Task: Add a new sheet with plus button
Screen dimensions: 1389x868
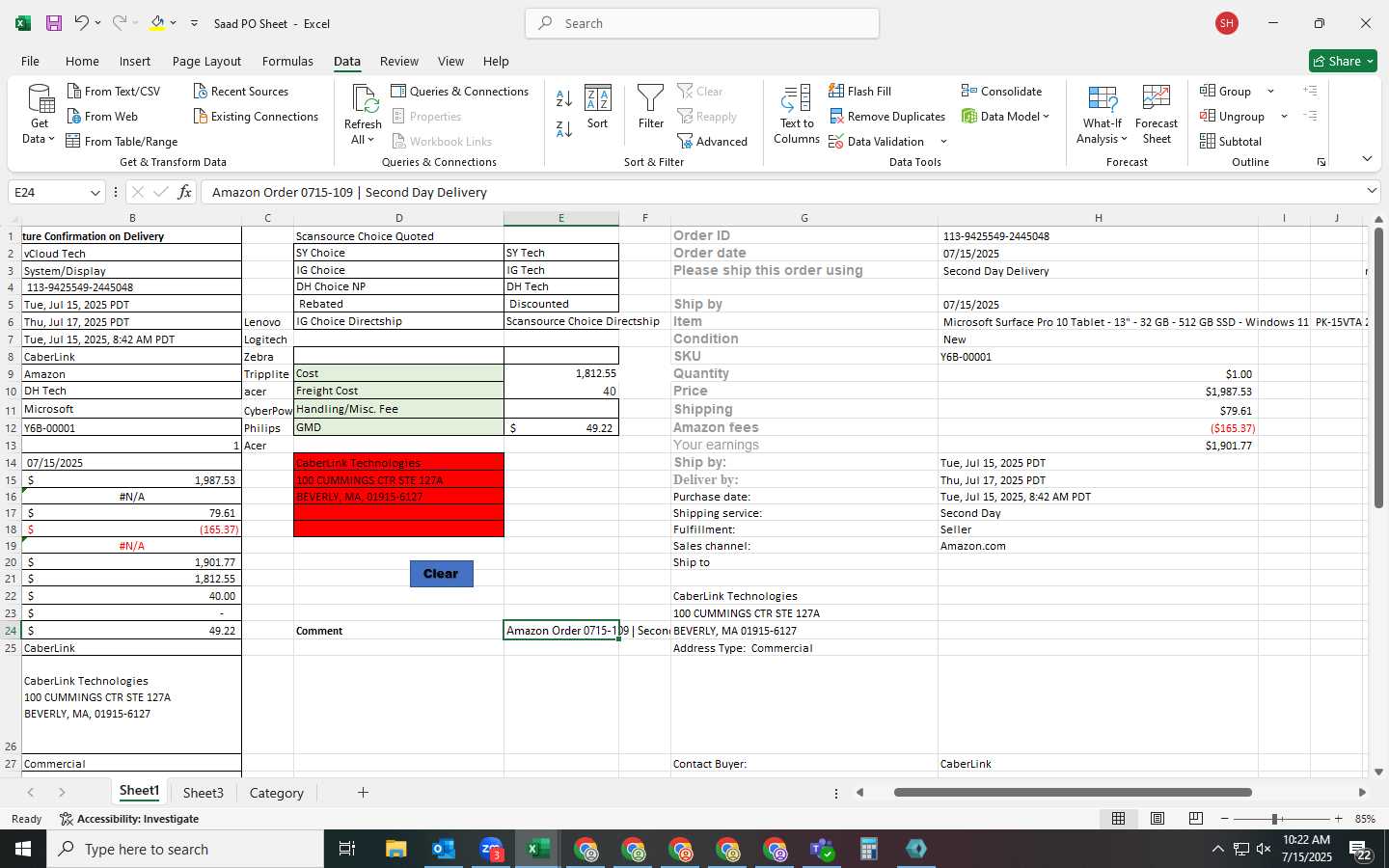Action: [x=363, y=793]
